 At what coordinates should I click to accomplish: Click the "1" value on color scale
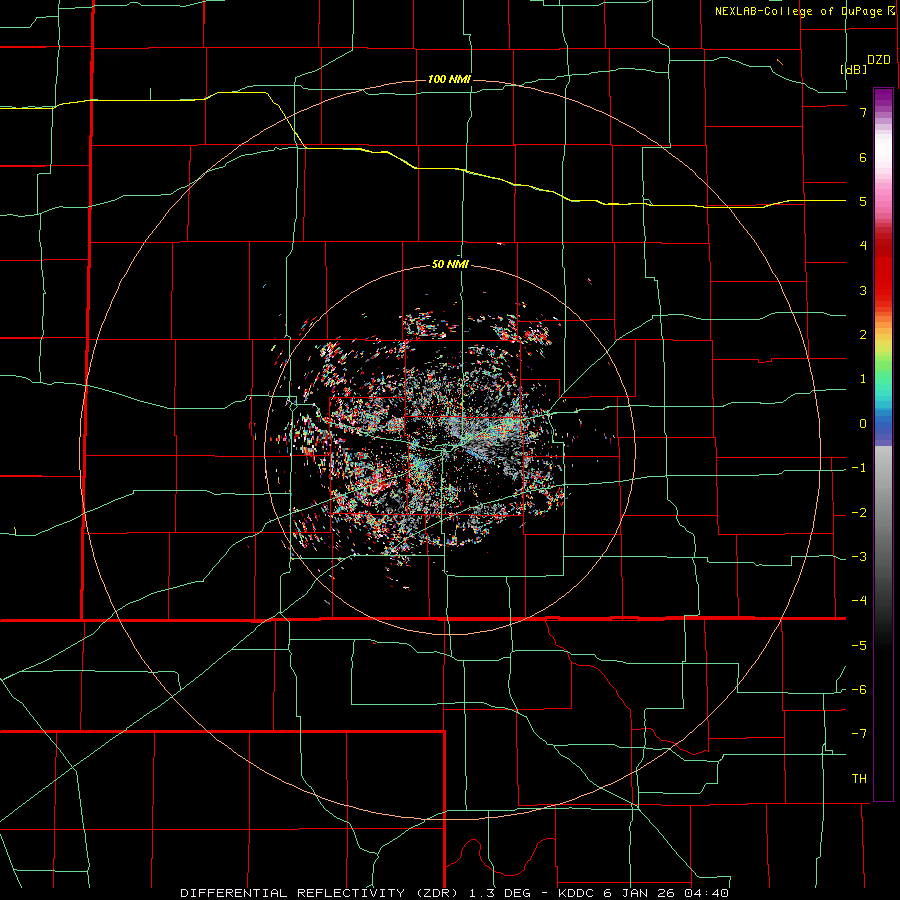coord(863,379)
